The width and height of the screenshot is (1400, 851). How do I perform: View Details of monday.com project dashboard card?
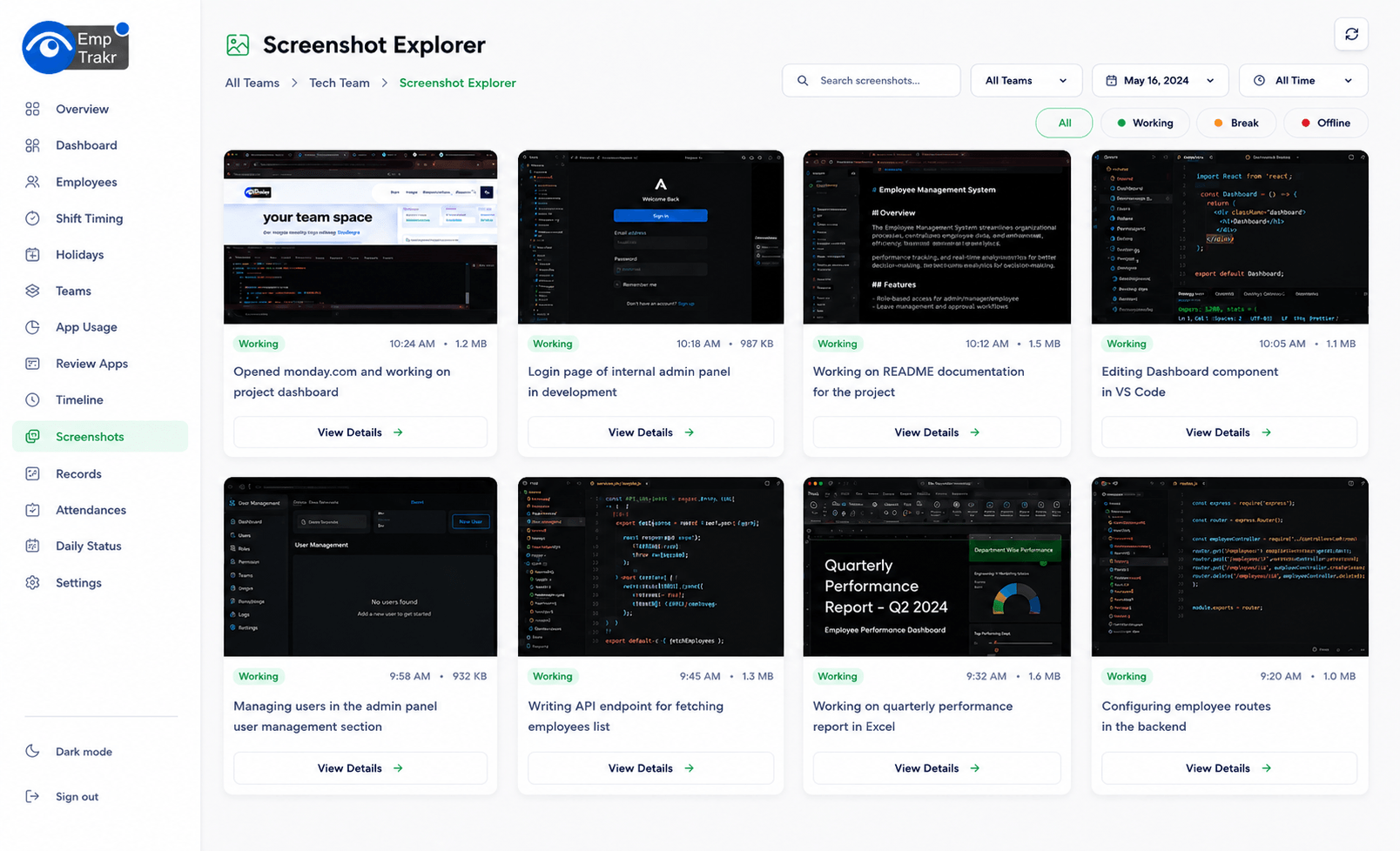tap(360, 432)
